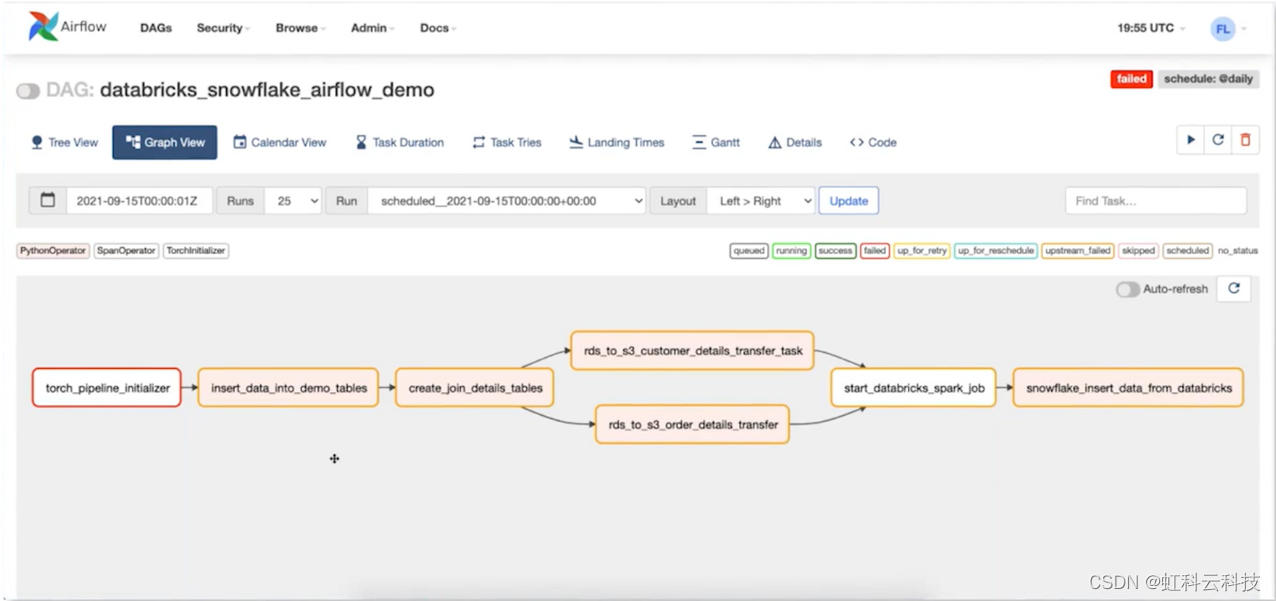The width and height of the screenshot is (1276, 601).
Task: Trigger DAG with the play icon
Action: (x=1190, y=141)
